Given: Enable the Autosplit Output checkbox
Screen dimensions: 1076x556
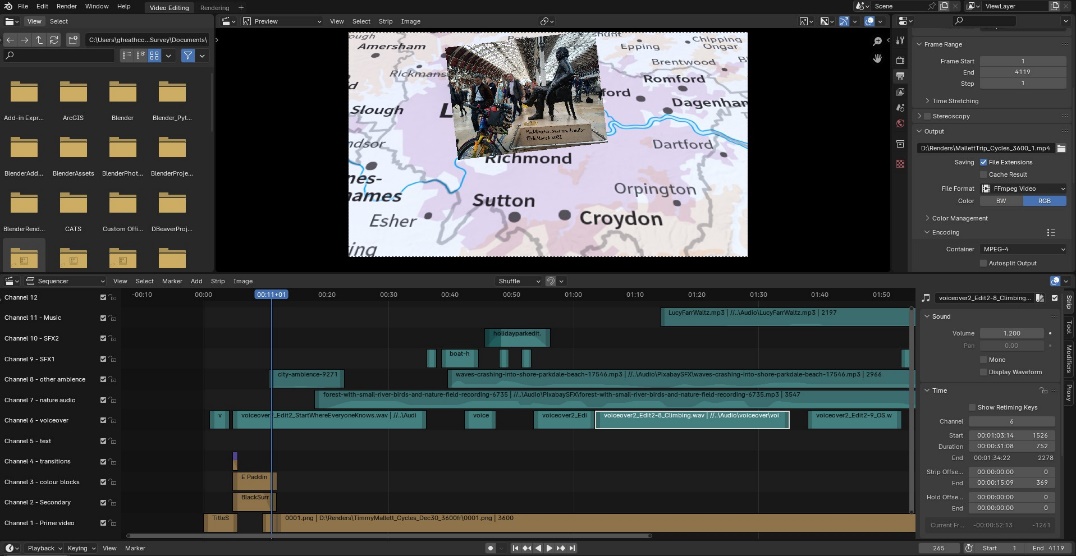Looking at the screenshot, I should click(983, 264).
